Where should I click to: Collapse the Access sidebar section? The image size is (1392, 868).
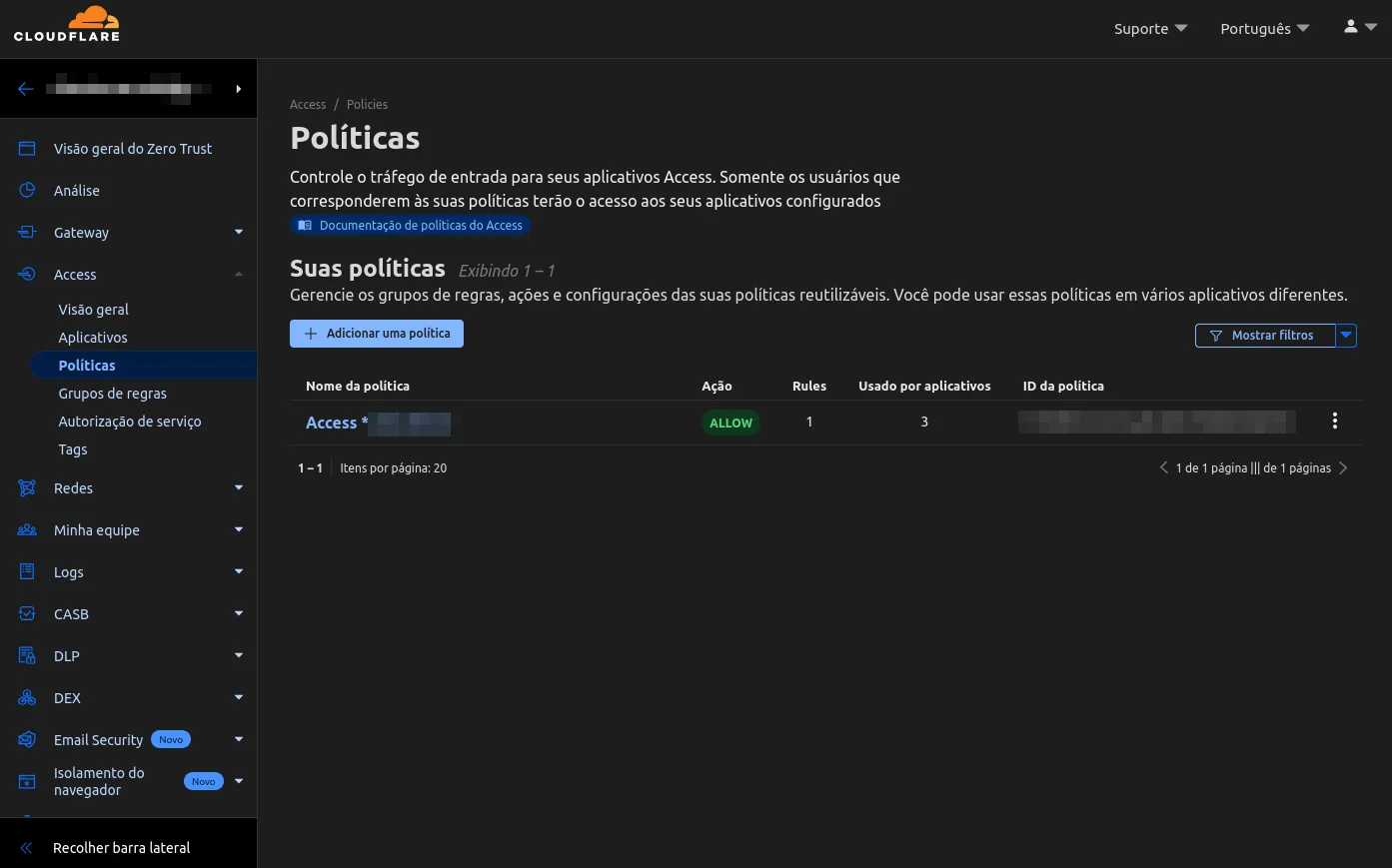coord(239,274)
